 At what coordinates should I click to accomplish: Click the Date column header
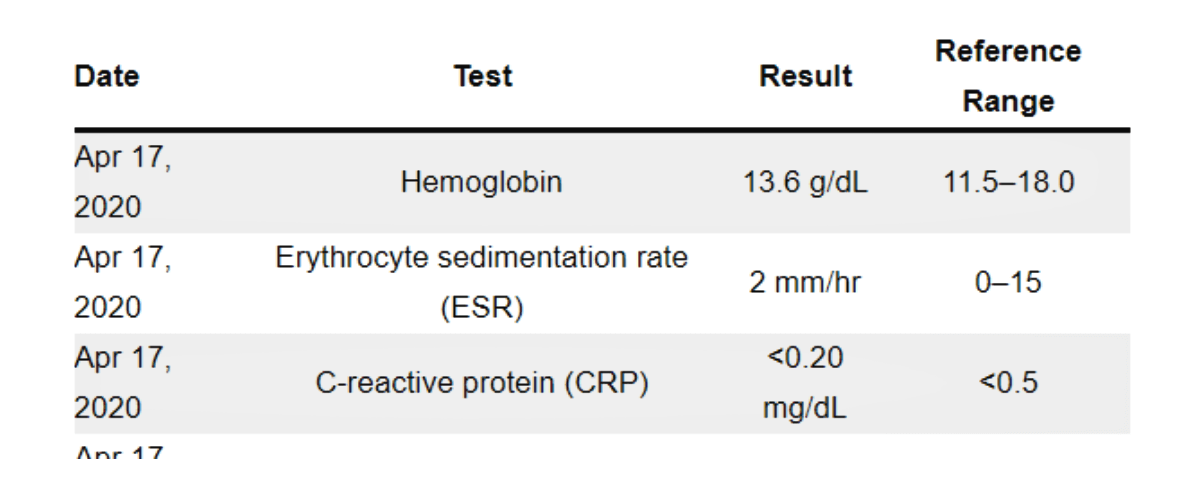coord(107,76)
